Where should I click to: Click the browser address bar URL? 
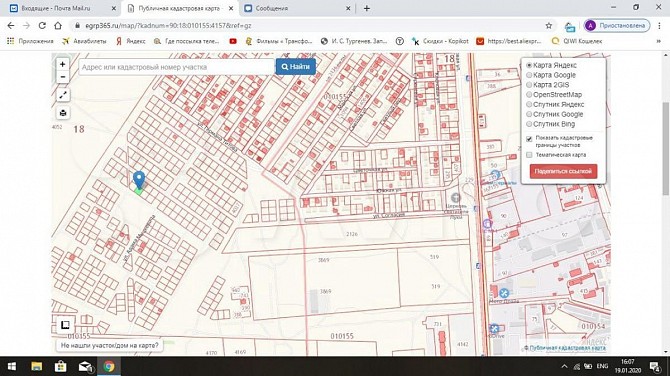click(x=168, y=26)
